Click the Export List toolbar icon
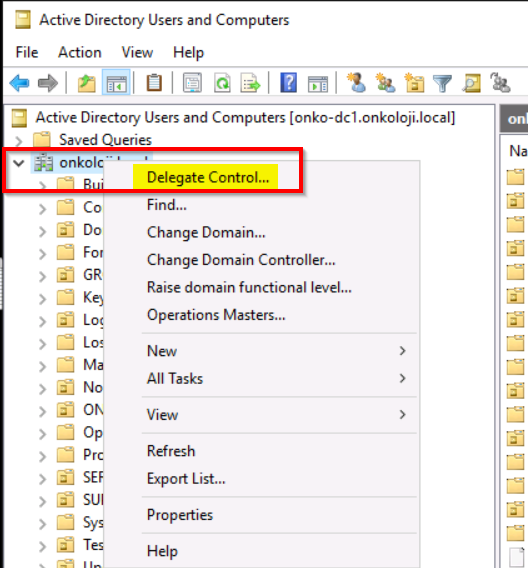 pos(250,83)
